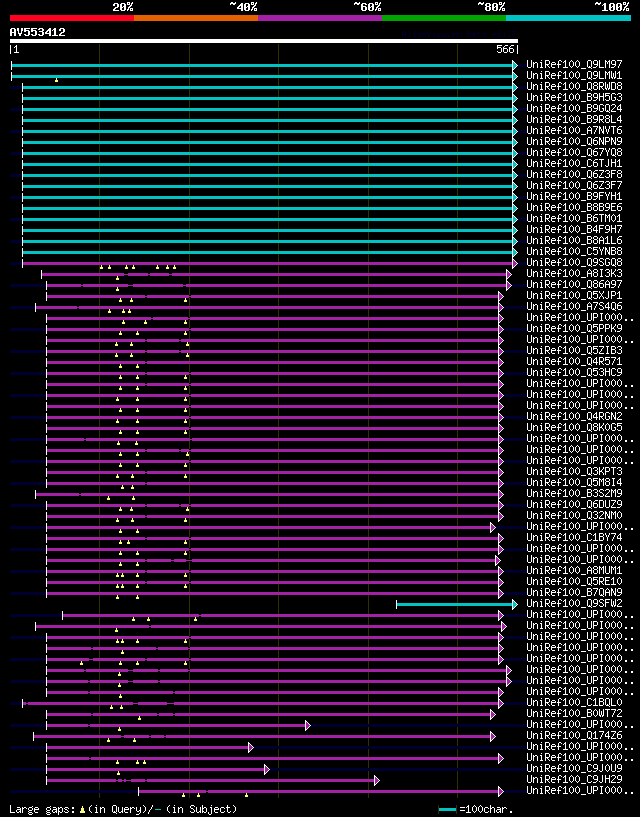Select the UniRef100_Q6DUZ9 label

[x=574, y=505]
